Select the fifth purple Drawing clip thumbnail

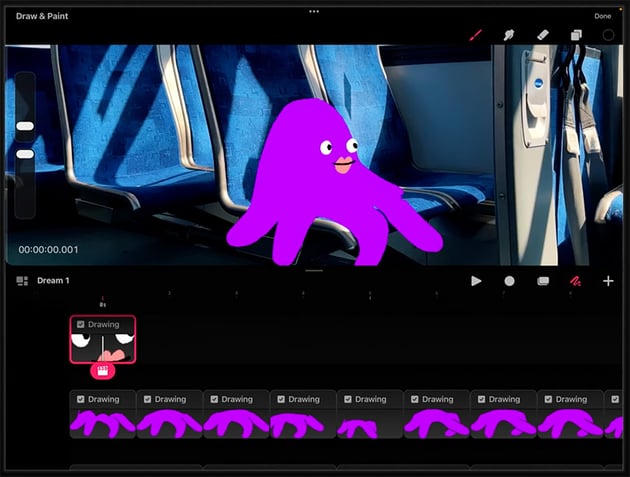[370, 424]
